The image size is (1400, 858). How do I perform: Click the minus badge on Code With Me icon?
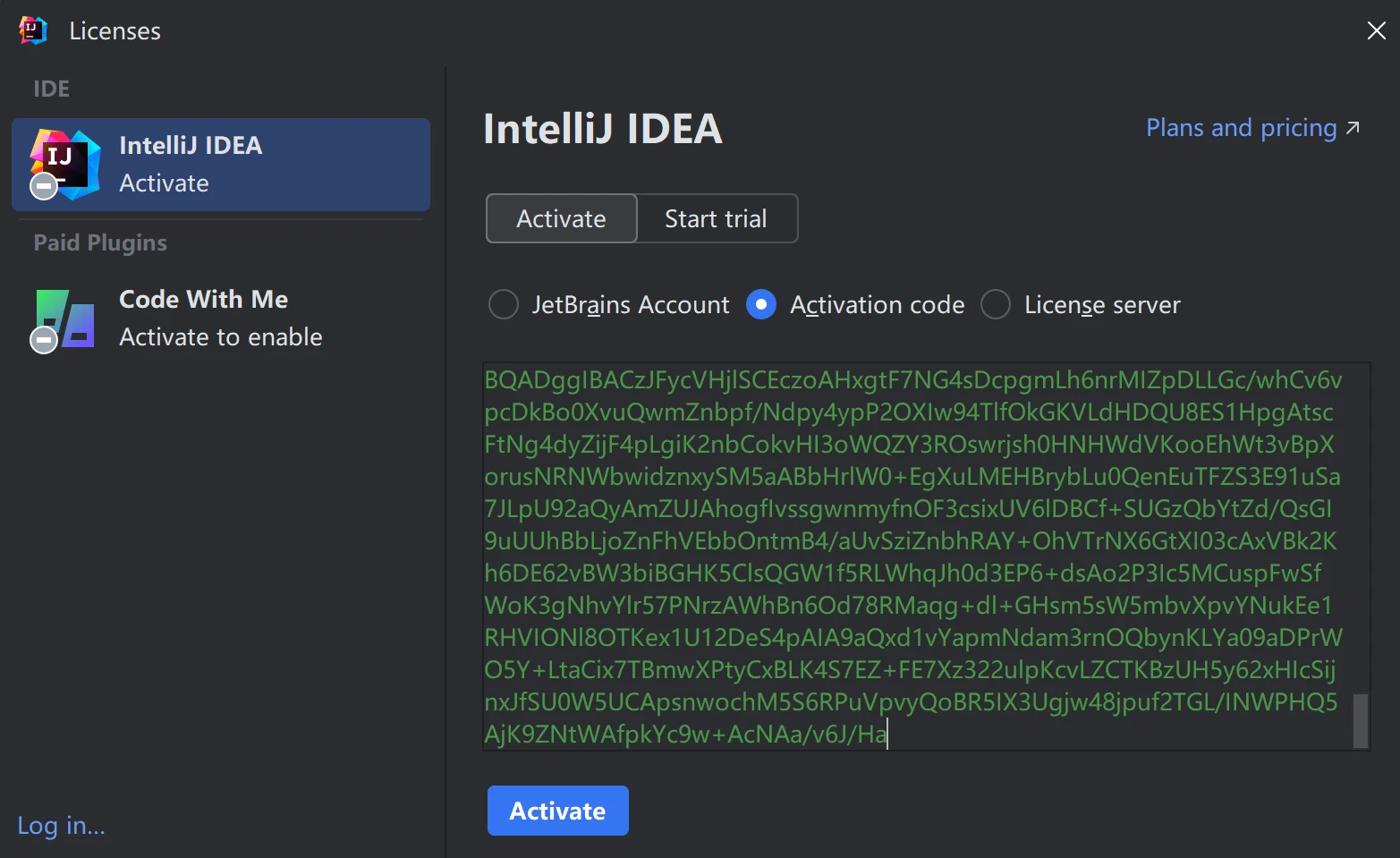(x=44, y=340)
